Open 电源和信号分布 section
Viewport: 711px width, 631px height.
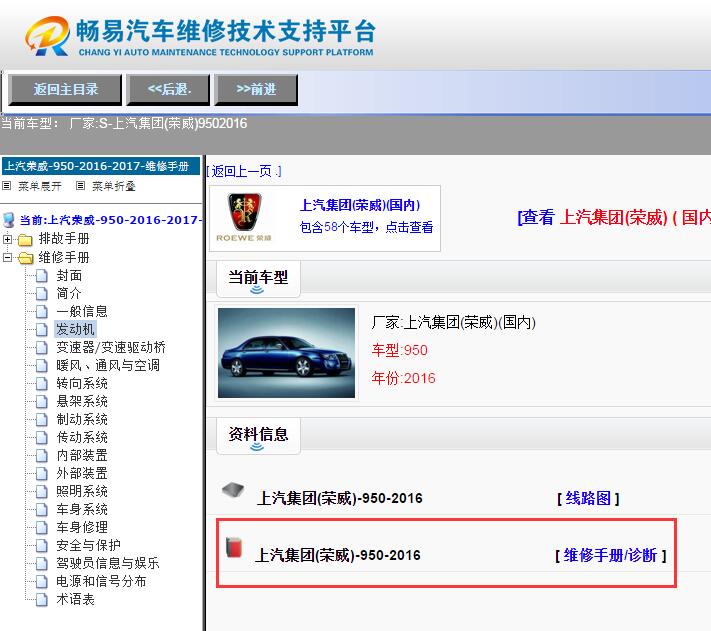[x=101, y=581]
